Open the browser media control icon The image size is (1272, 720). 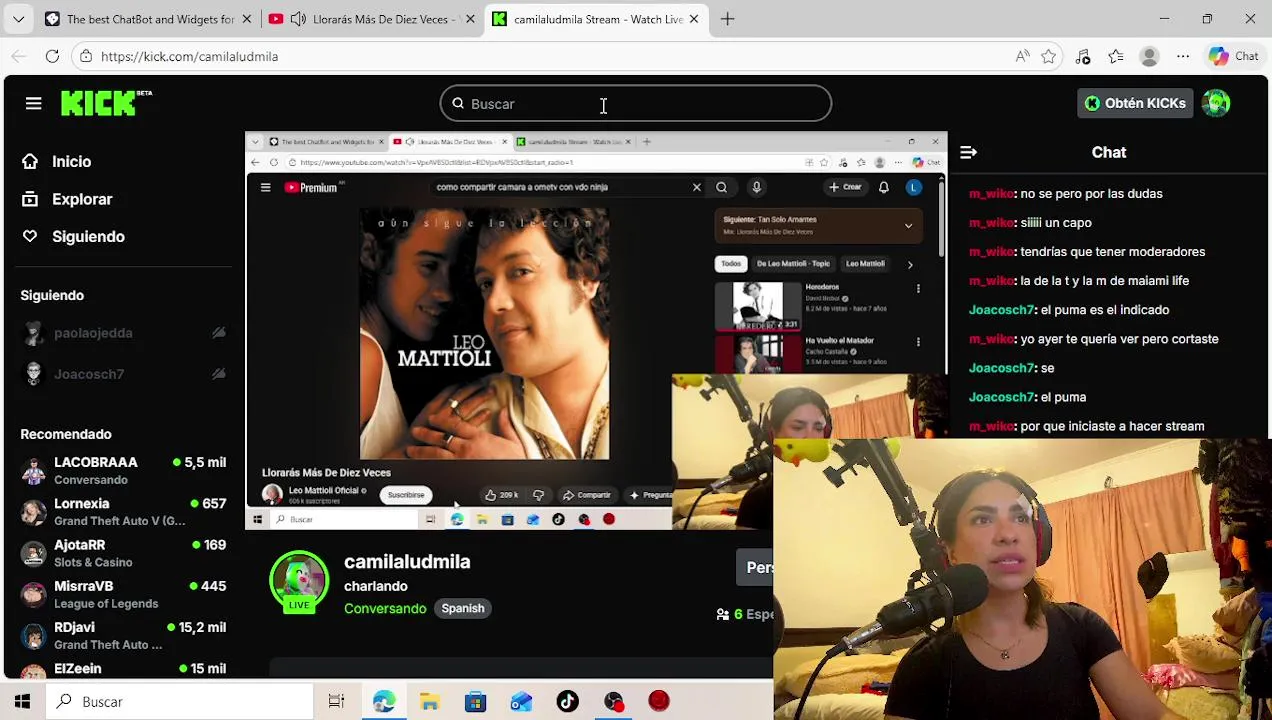click(x=1083, y=57)
